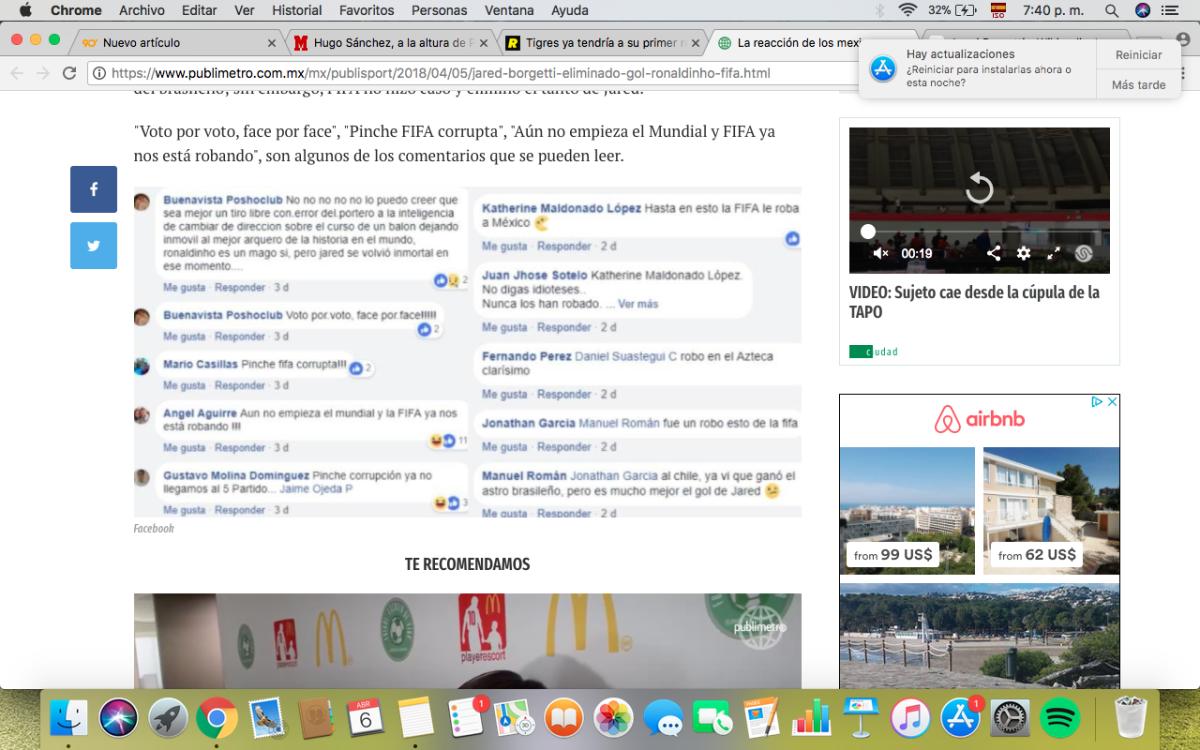The width and height of the screenshot is (1200, 750).
Task: Unmute the video player sound
Action: (880, 253)
